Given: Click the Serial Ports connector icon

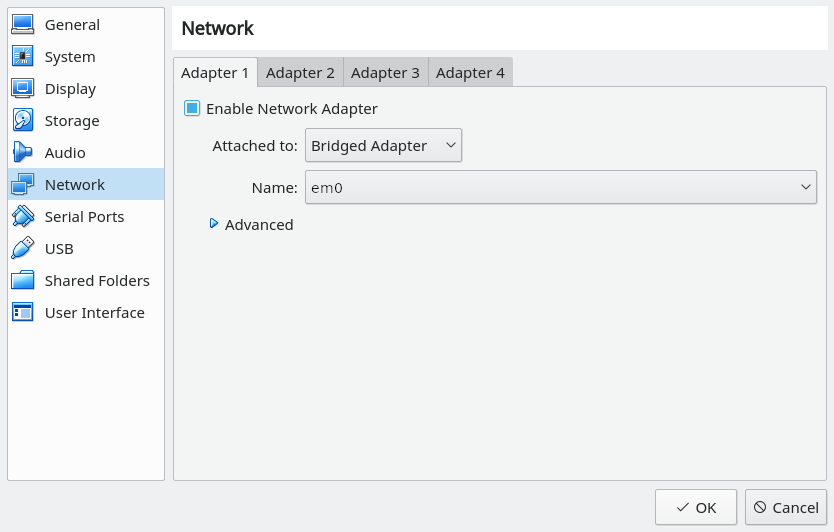Looking at the screenshot, I should point(23,216).
